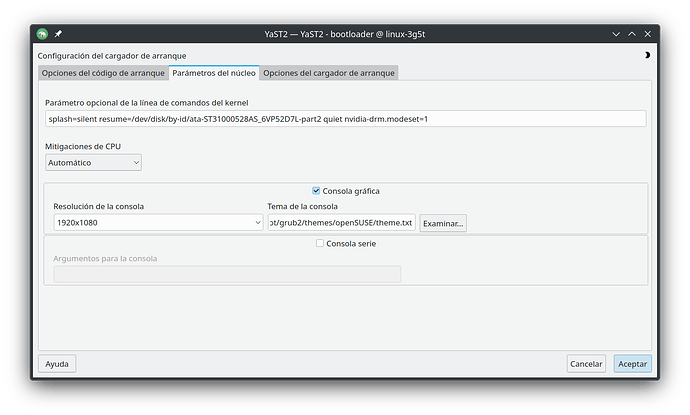This screenshot has width=690, height=415.
Task: Close the YaST2 bootloader window
Action: tap(647, 34)
